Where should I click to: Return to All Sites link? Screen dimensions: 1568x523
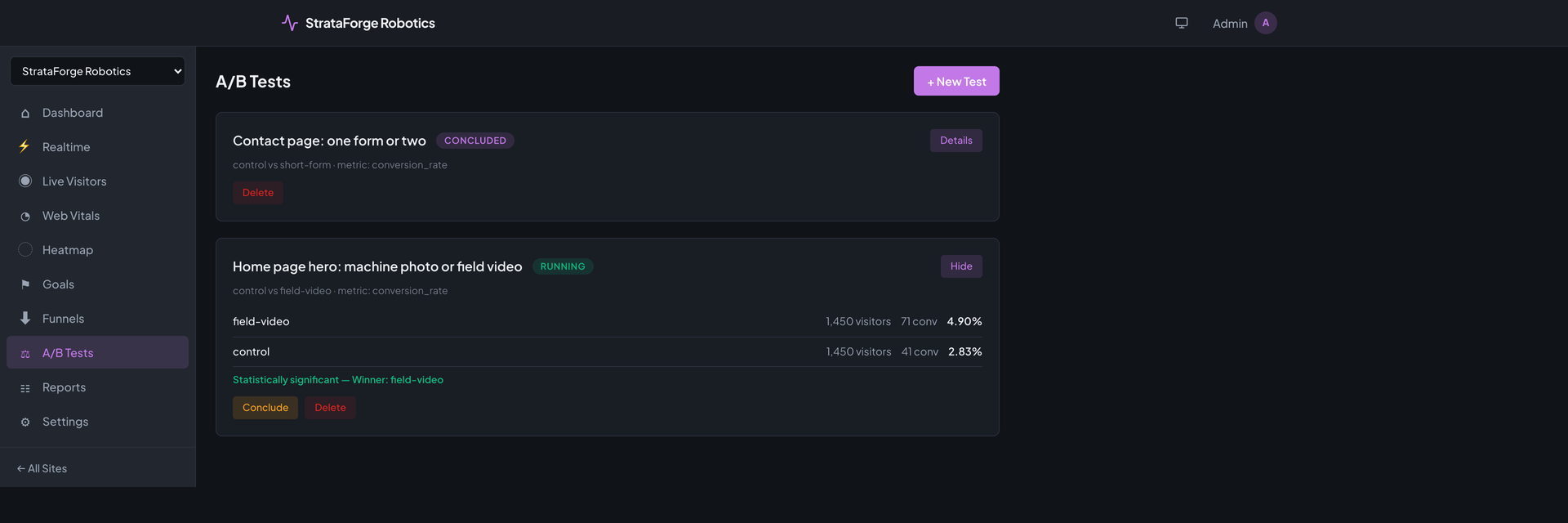click(42, 468)
